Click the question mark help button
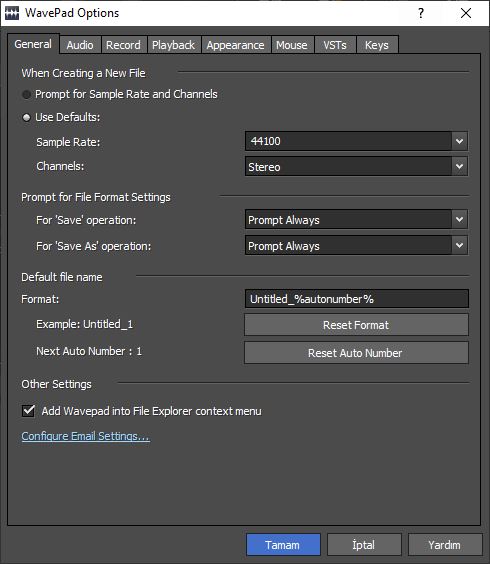Viewport: 490px width, 564px height. tap(421, 13)
